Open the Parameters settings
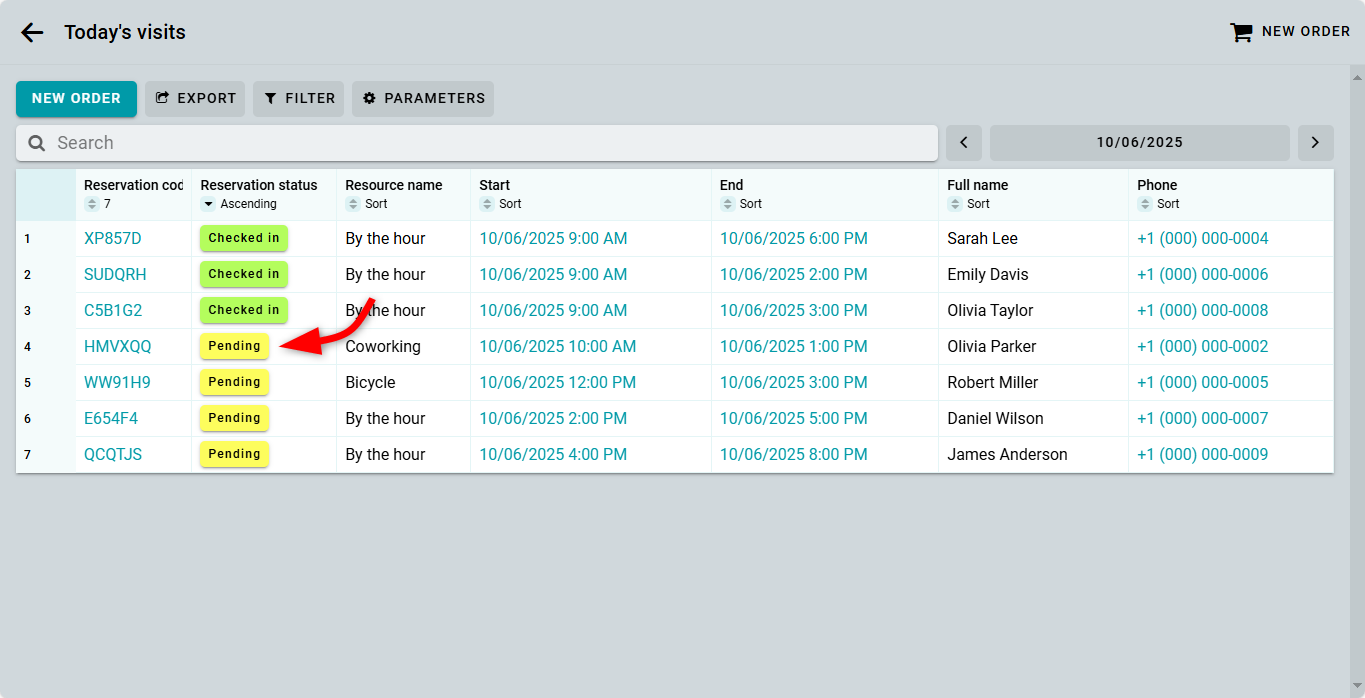The image size is (1365, 698). tap(422, 99)
